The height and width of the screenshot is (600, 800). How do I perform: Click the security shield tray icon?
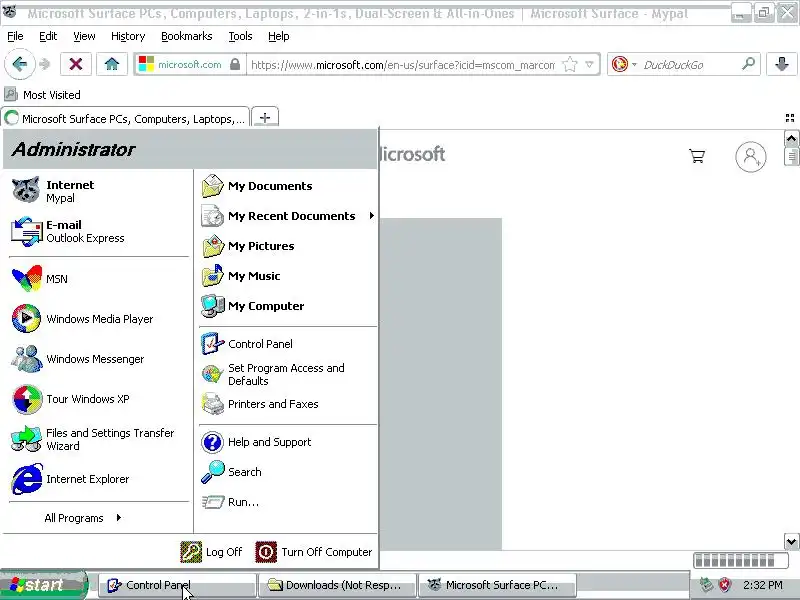pos(724,585)
